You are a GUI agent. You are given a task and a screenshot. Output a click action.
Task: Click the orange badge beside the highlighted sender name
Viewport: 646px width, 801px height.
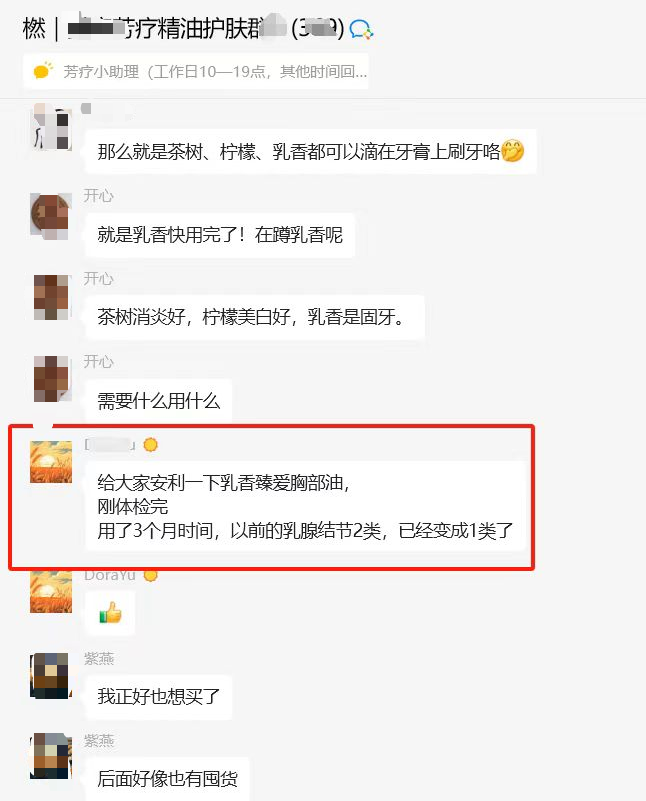(x=151, y=445)
